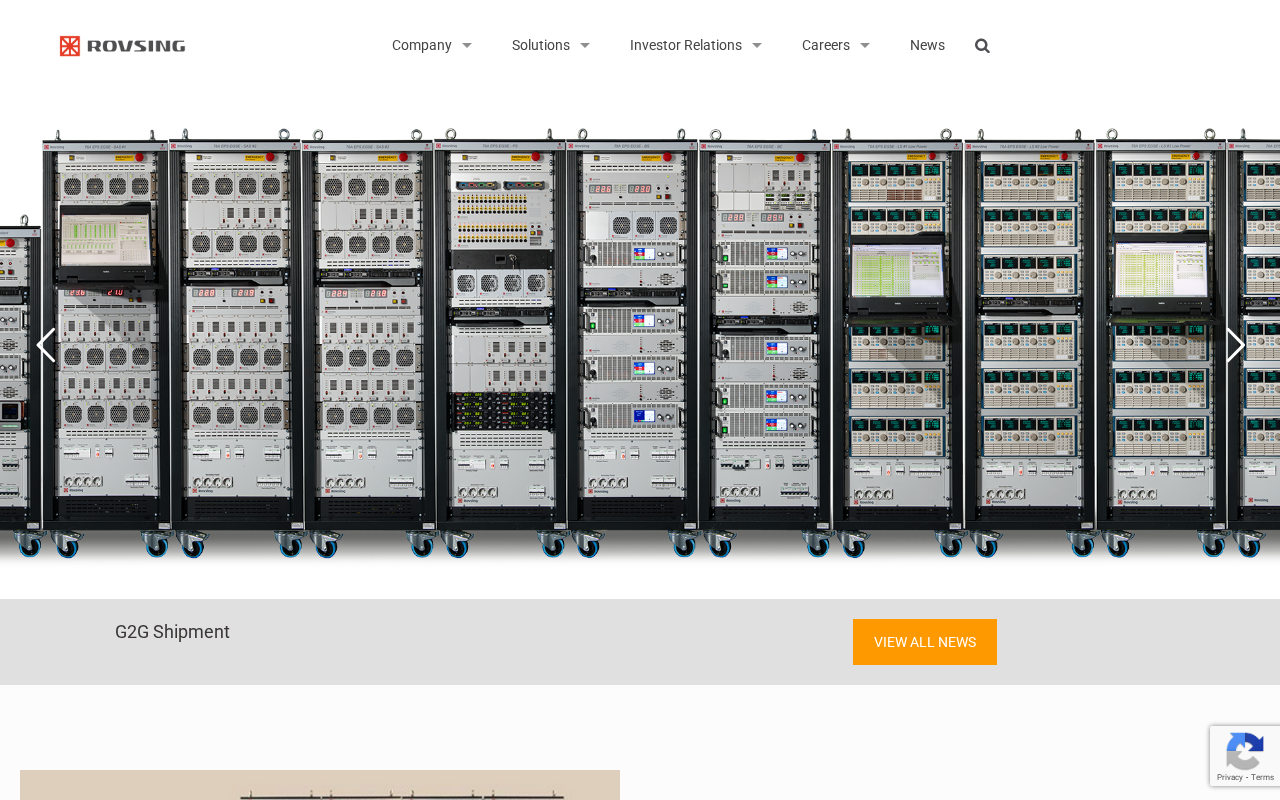Click the Rovsing logo in the header

(122, 46)
